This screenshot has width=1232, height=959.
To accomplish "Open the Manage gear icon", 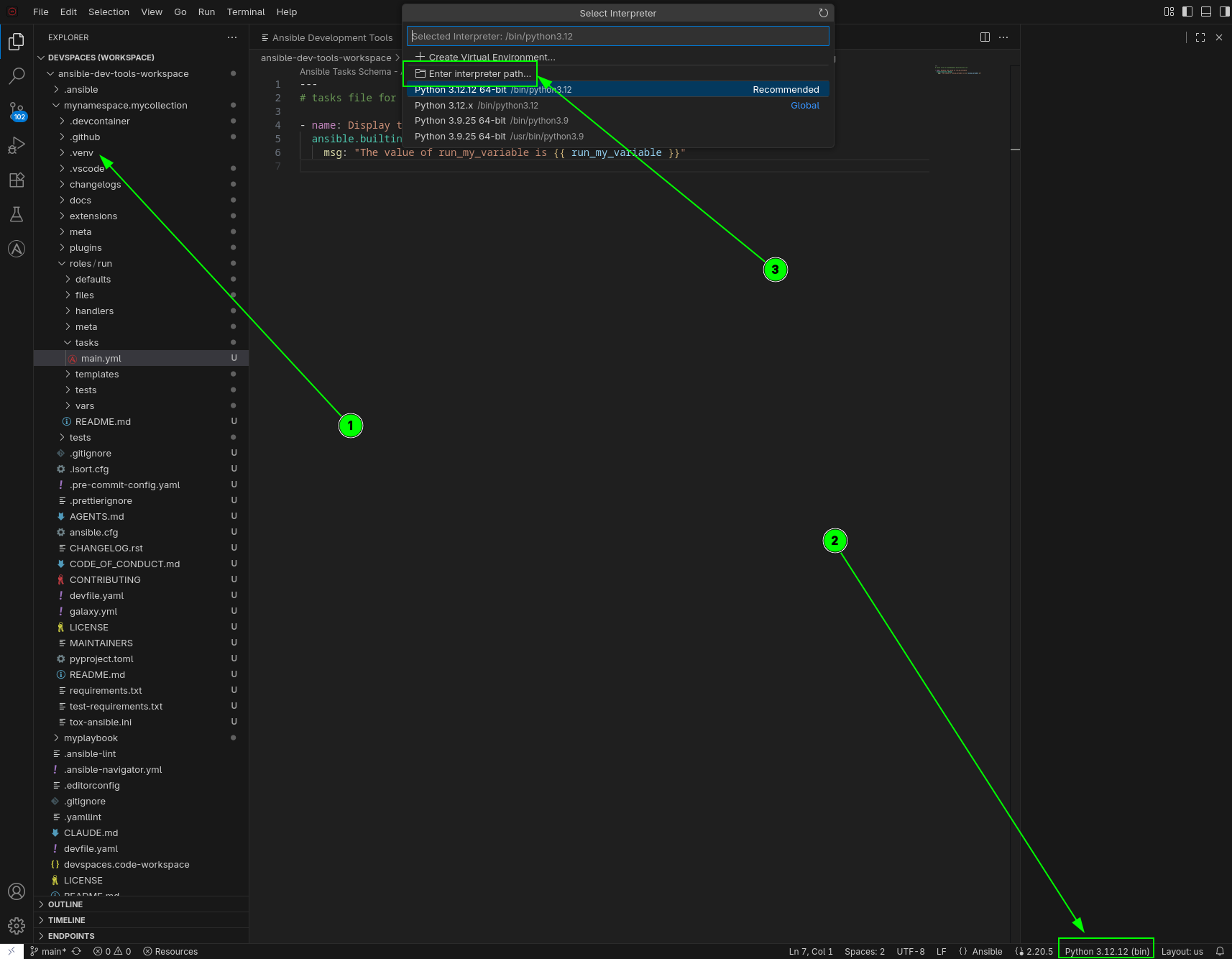I will tap(17, 926).
